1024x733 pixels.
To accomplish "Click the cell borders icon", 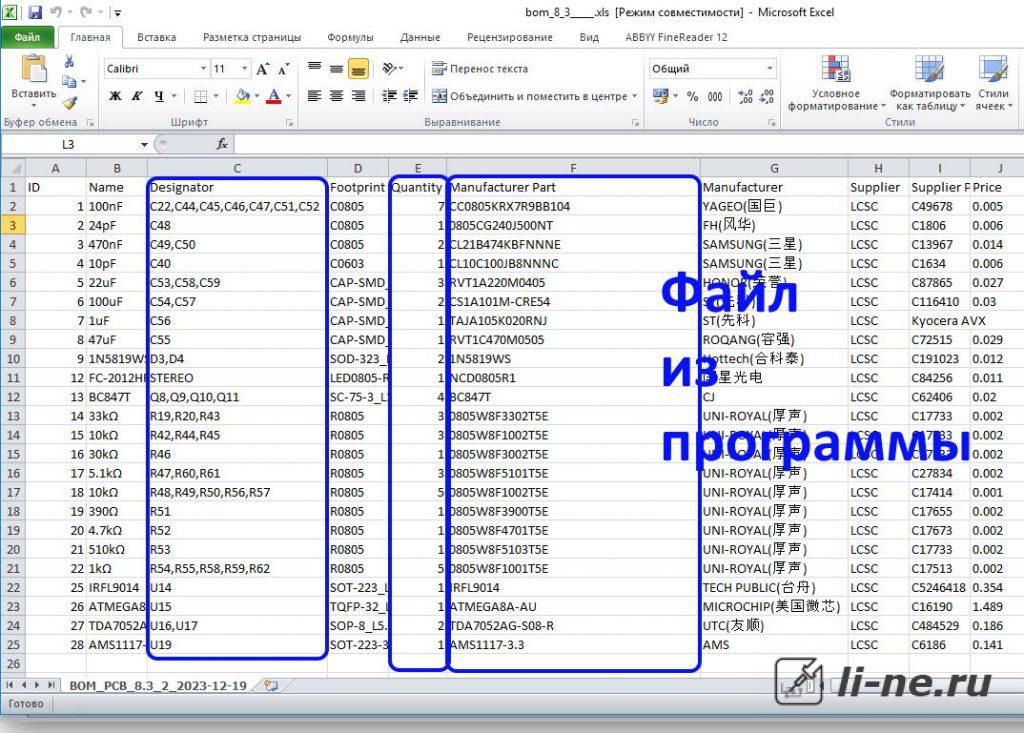I will point(200,96).
